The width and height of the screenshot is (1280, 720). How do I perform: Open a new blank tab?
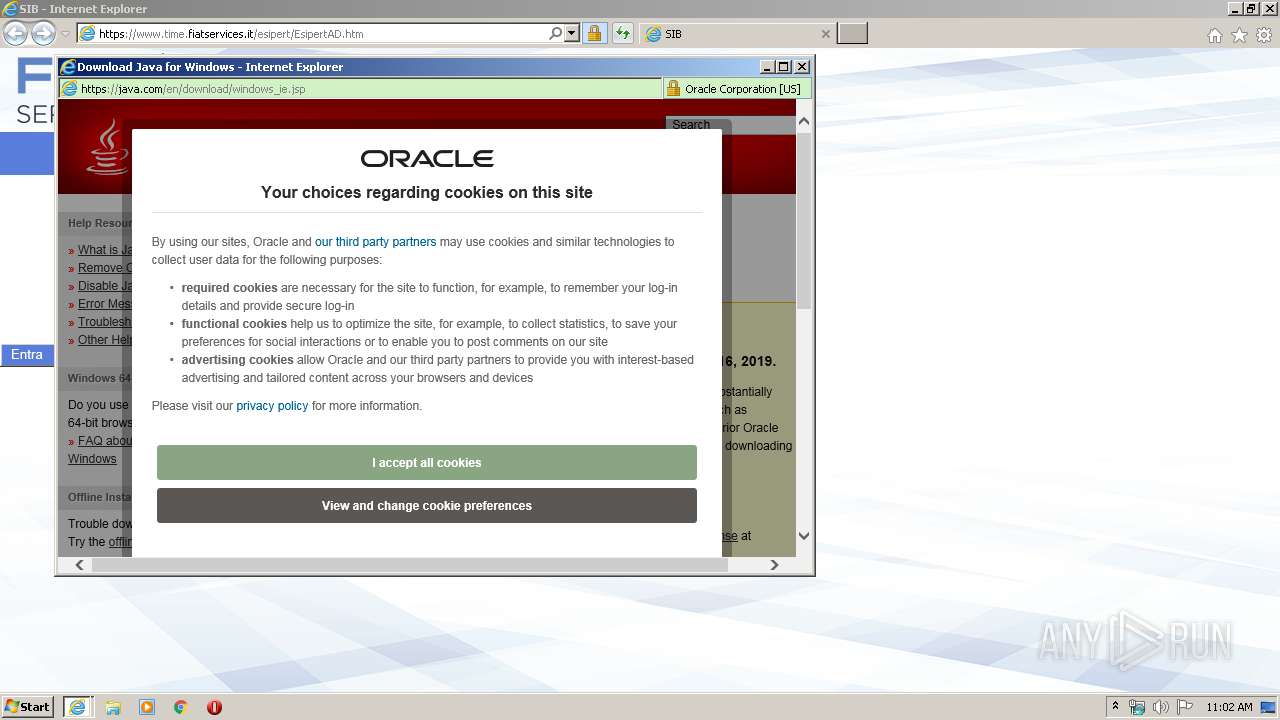coord(852,33)
